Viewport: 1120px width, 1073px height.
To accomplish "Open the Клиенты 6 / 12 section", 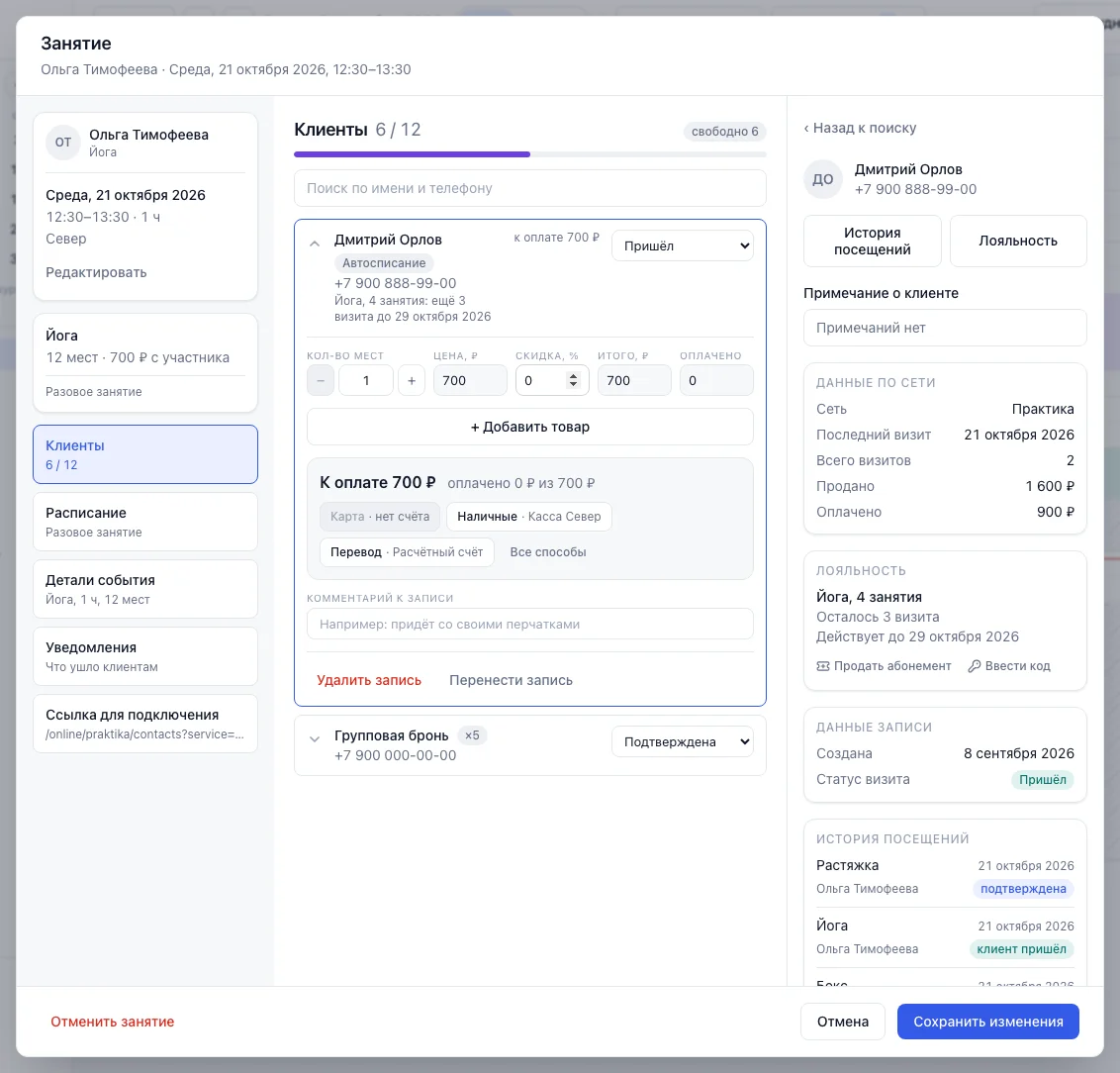I will [x=145, y=454].
